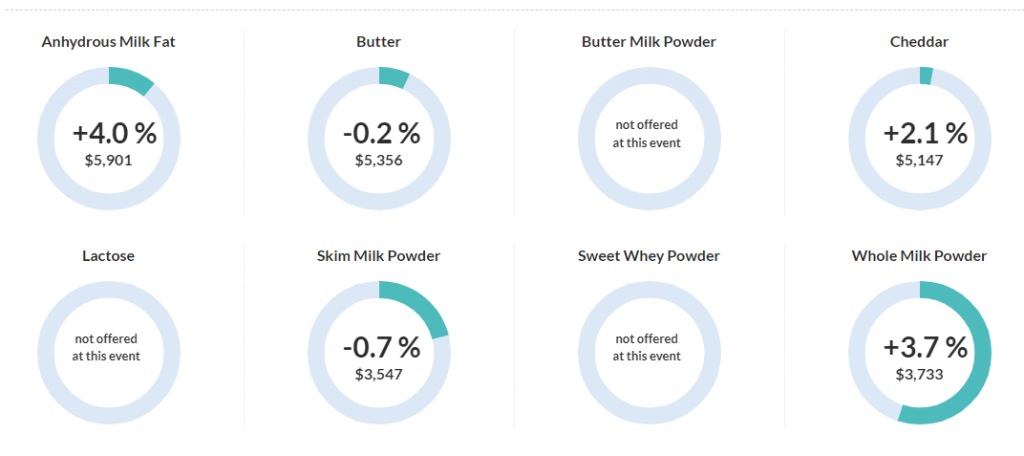Image resolution: width=1024 pixels, height=456 pixels.
Task: Click the $3,733 price label
Action: [x=919, y=374]
